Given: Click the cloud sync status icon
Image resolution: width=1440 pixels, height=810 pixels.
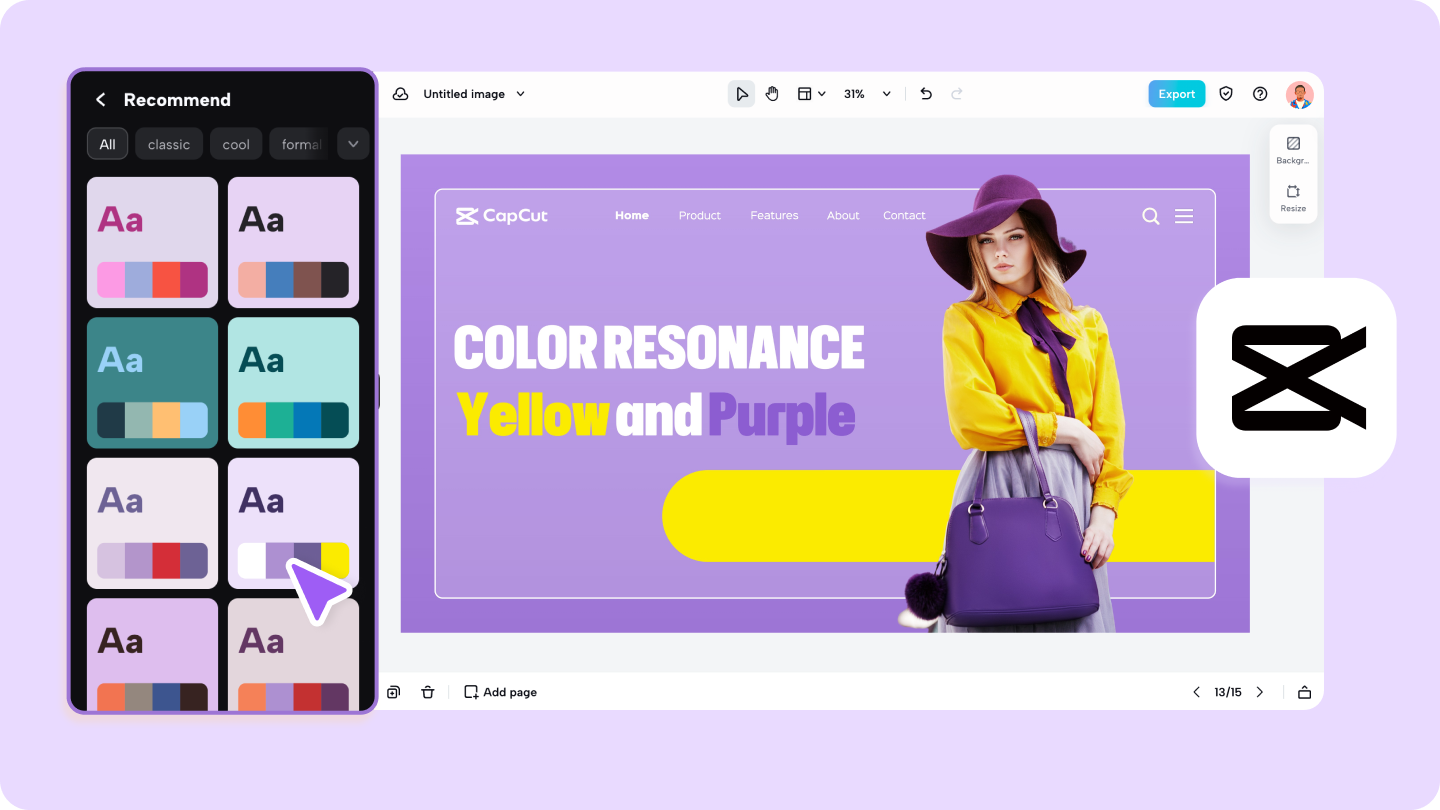Looking at the screenshot, I should [400, 93].
